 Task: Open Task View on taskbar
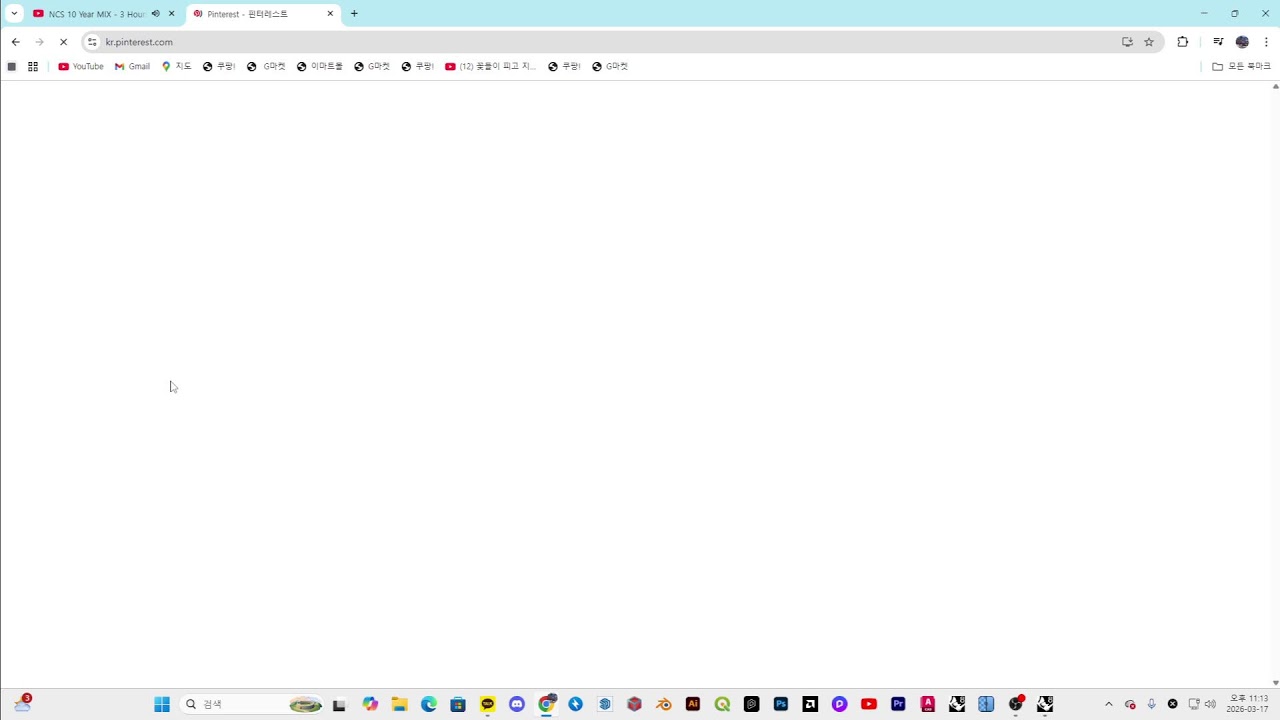click(x=339, y=704)
